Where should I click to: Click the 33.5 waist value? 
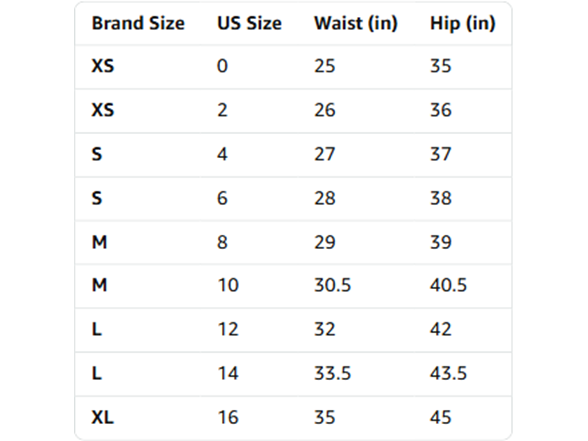tap(333, 373)
